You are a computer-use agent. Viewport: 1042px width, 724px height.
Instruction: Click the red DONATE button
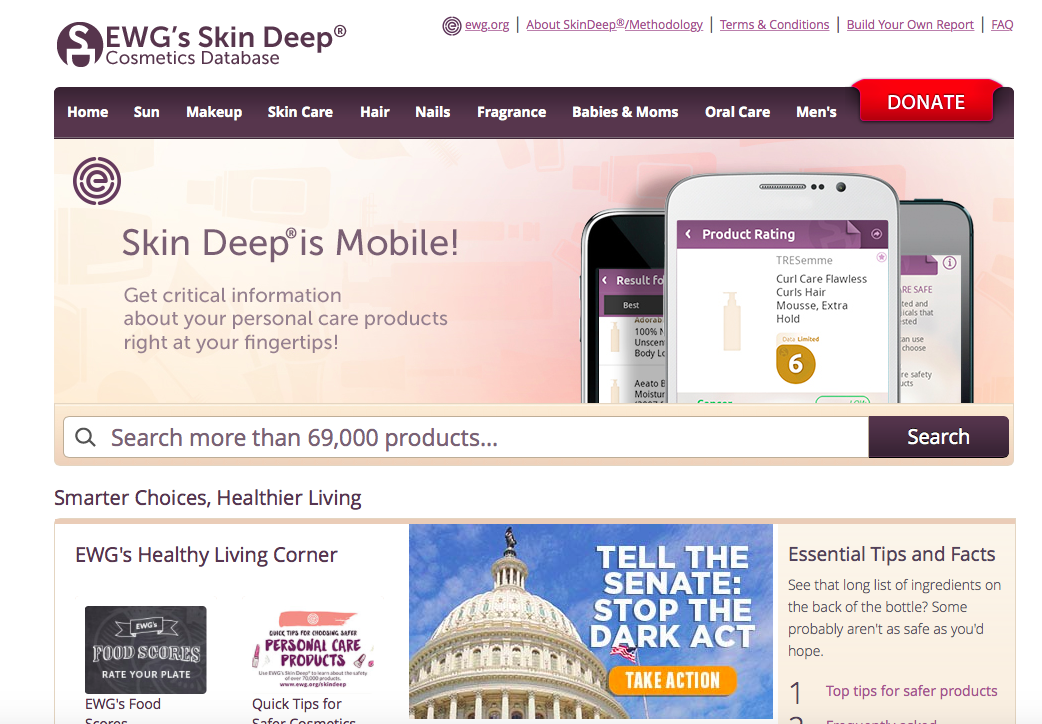click(926, 101)
